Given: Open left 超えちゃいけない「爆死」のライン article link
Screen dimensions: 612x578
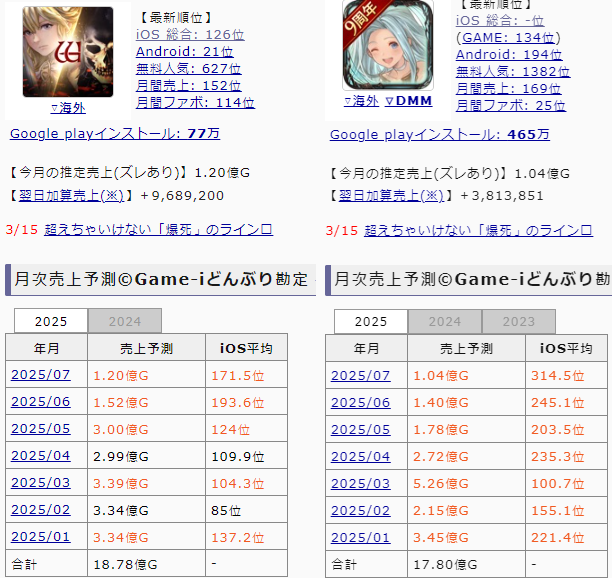Looking at the screenshot, I should [158, 229].
